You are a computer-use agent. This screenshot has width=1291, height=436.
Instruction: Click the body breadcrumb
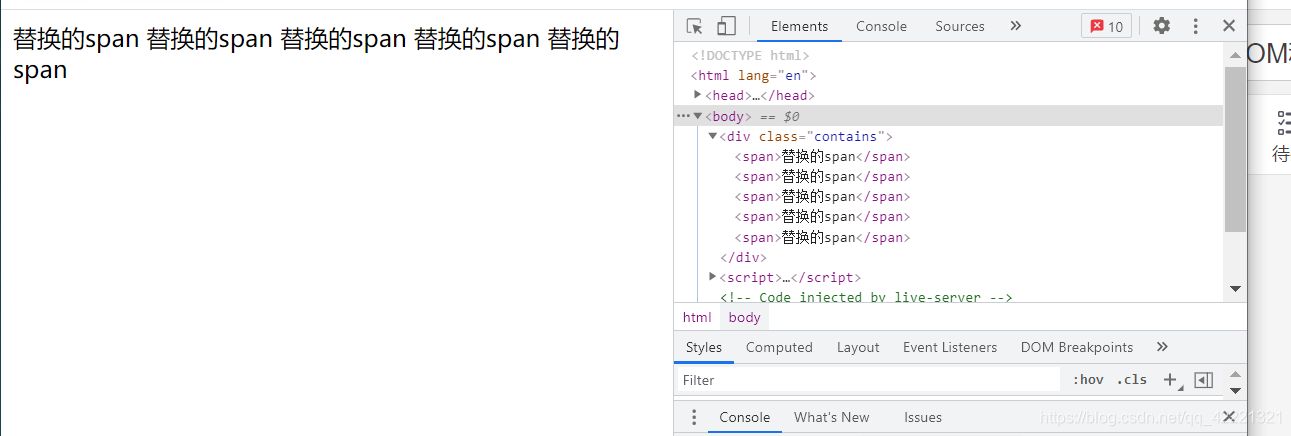(x=744, y=317)
